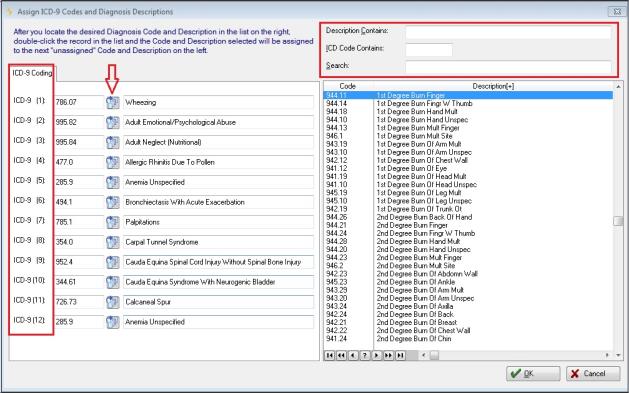The height and width of the screenshot is (393, 629).
Task: Click lookup icon for Cauda Equina Syndrome With Neurogenic Bladder
Action: (113, 282)
